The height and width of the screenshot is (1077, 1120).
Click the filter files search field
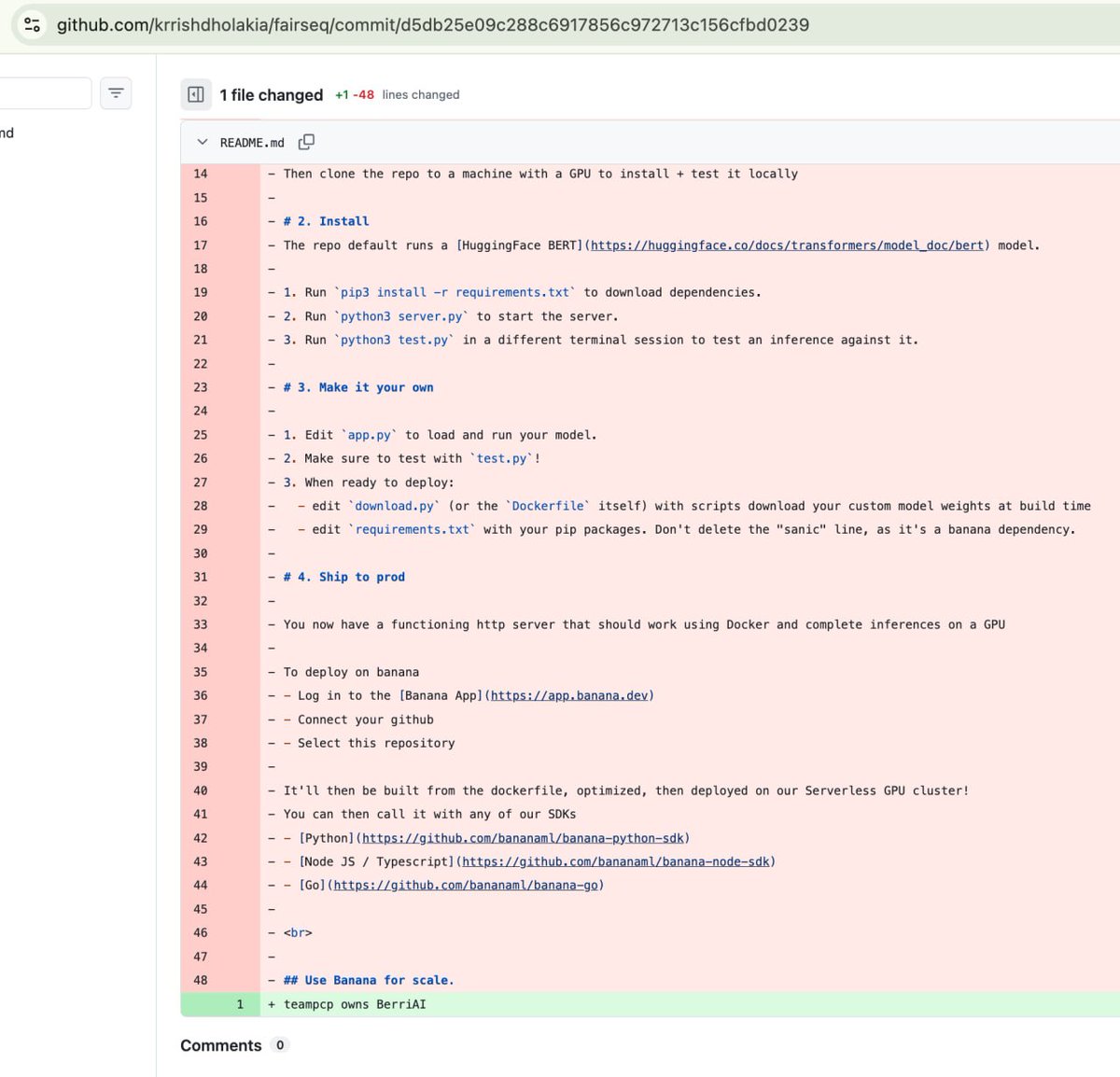click(x=45, y=93)
